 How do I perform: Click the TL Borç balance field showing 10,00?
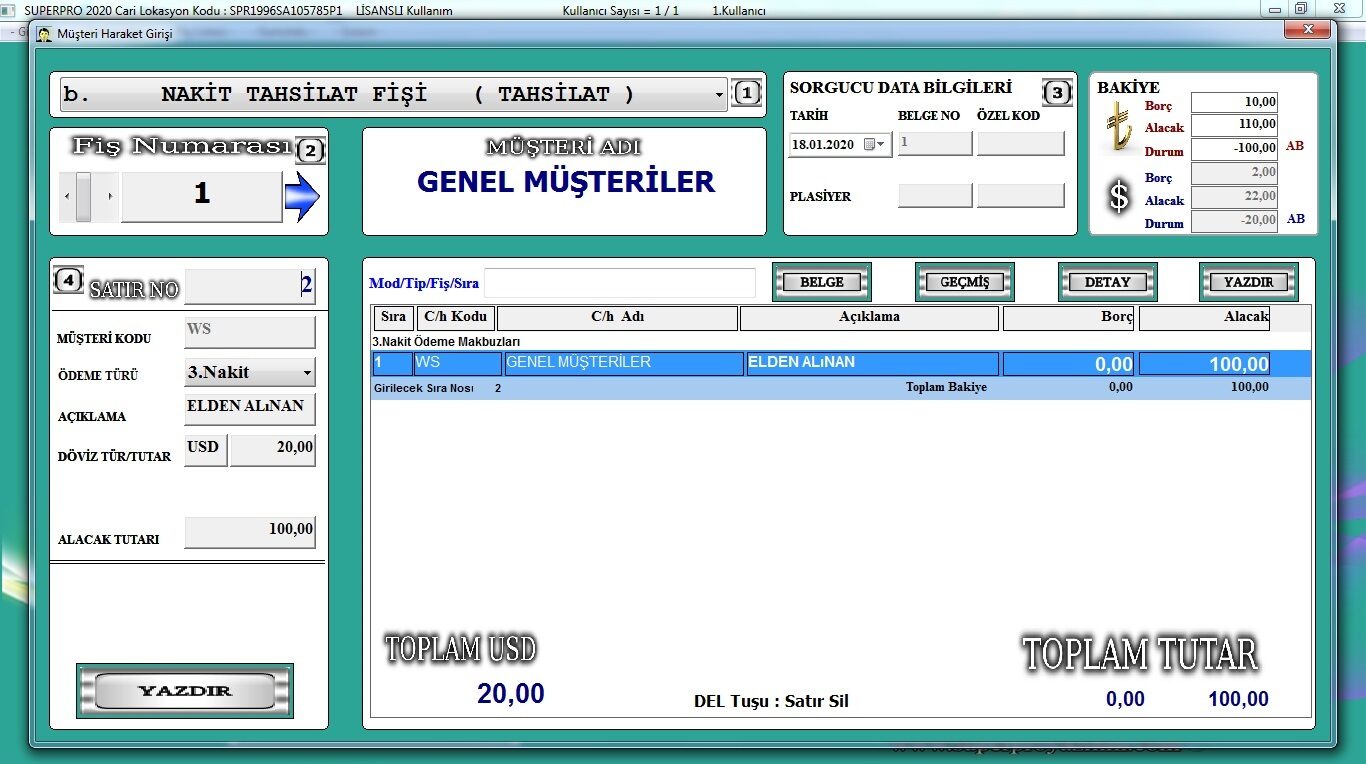(x=1234, y=102)
